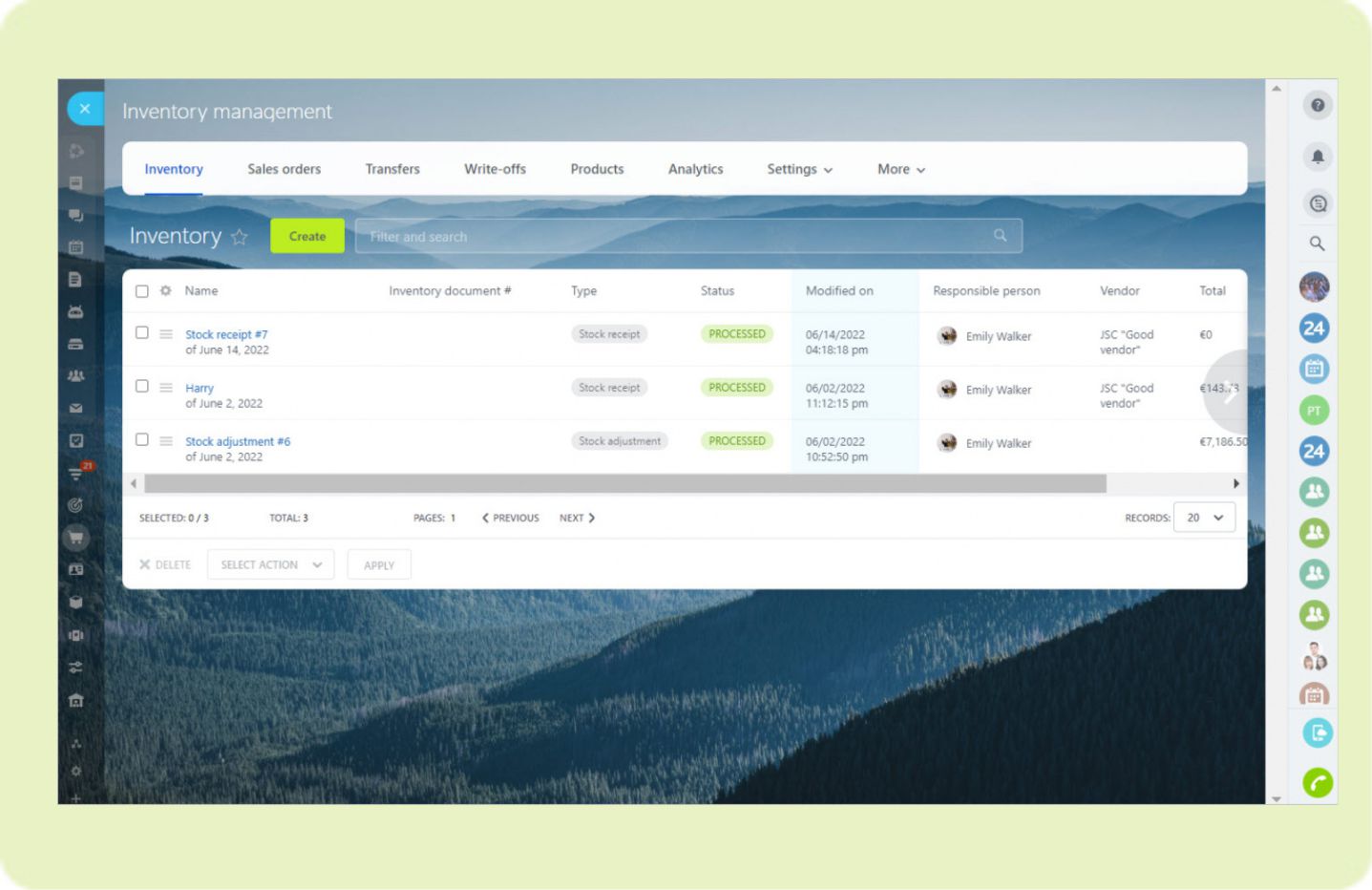The height and width of the screenshot is (890, 1372).
Task: Click the search magnifier in right sidebar
Action: point(1317,244)
